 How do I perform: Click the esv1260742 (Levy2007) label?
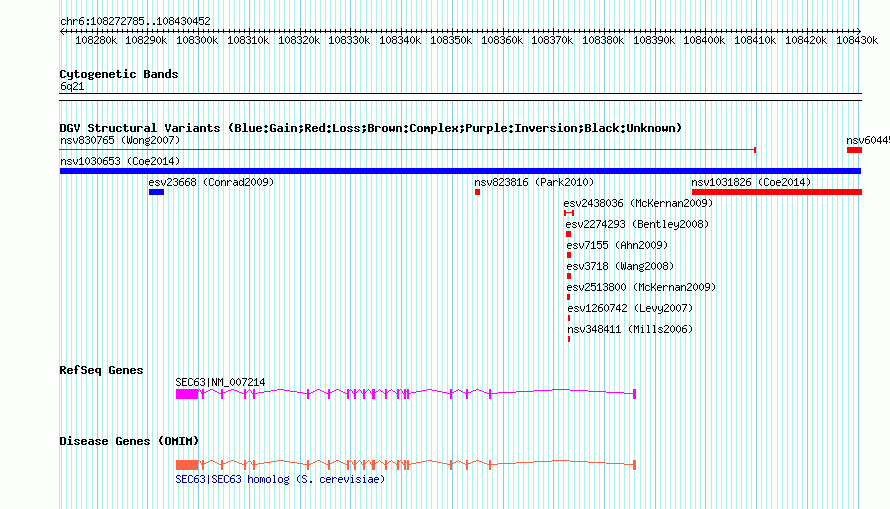tap(630, 308)
